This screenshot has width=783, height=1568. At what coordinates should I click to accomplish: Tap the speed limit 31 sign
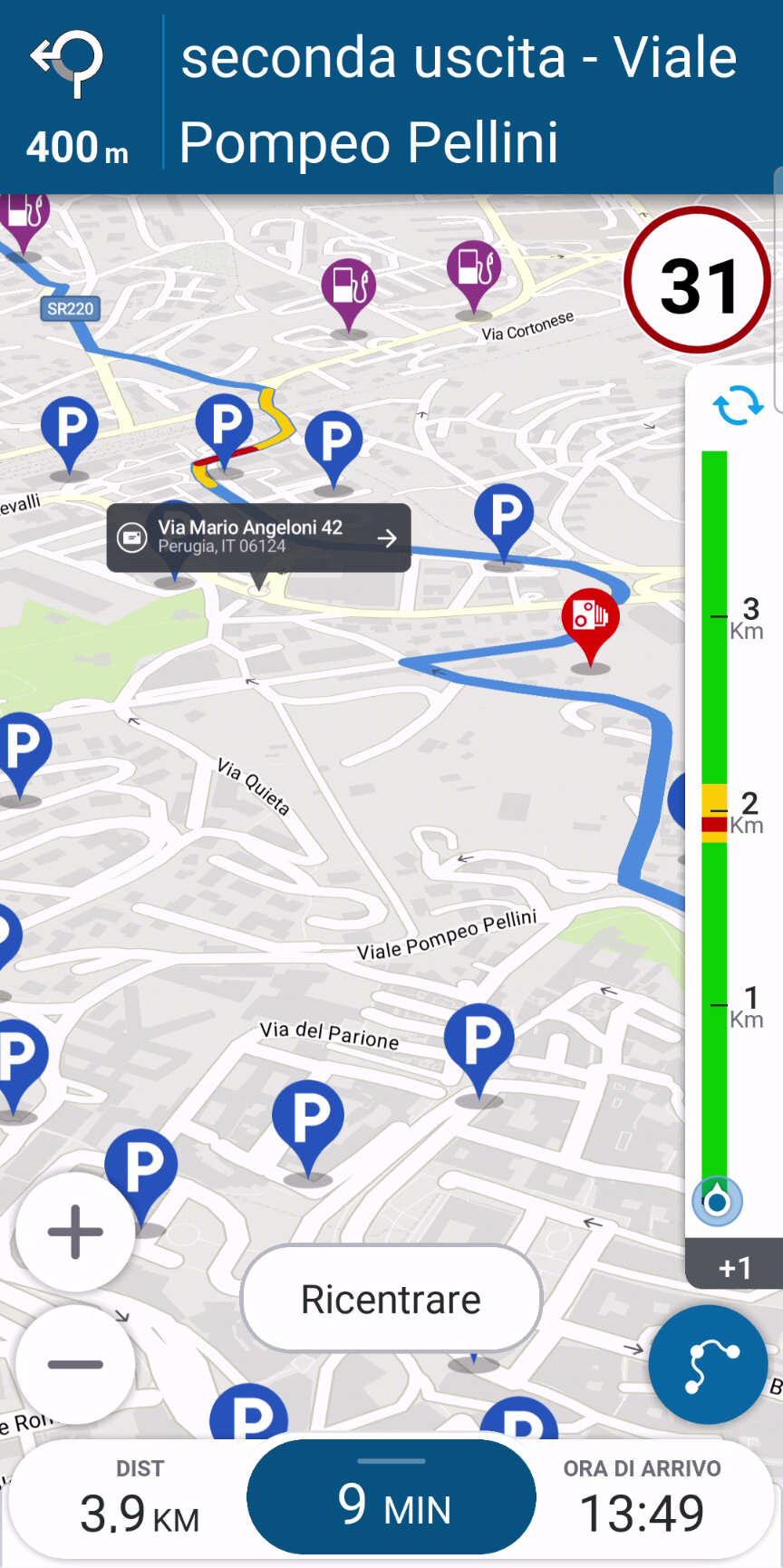697,281
